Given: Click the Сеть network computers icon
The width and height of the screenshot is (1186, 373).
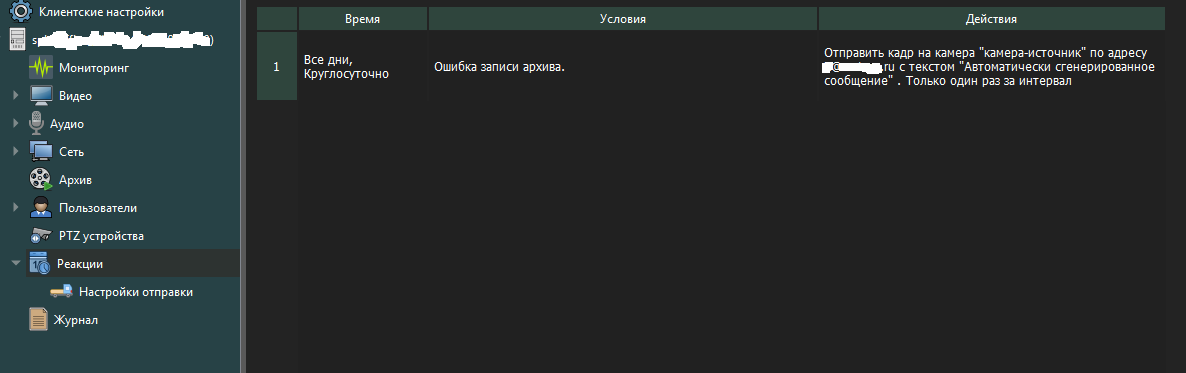Looking at the screenshot, I should 41,151.
